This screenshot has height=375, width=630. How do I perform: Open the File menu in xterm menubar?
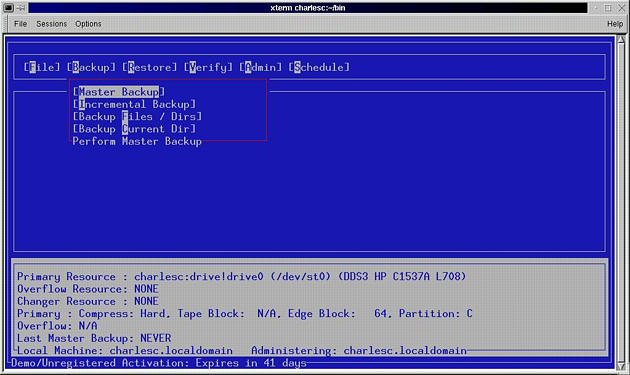coord(20,24)
